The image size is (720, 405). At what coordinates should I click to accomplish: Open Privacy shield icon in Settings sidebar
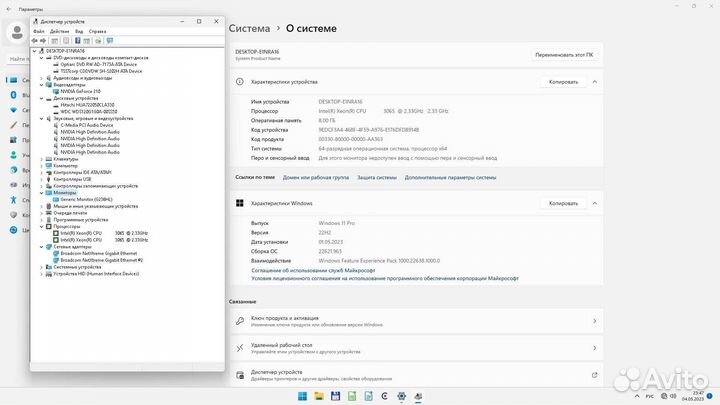pos(14,214)
